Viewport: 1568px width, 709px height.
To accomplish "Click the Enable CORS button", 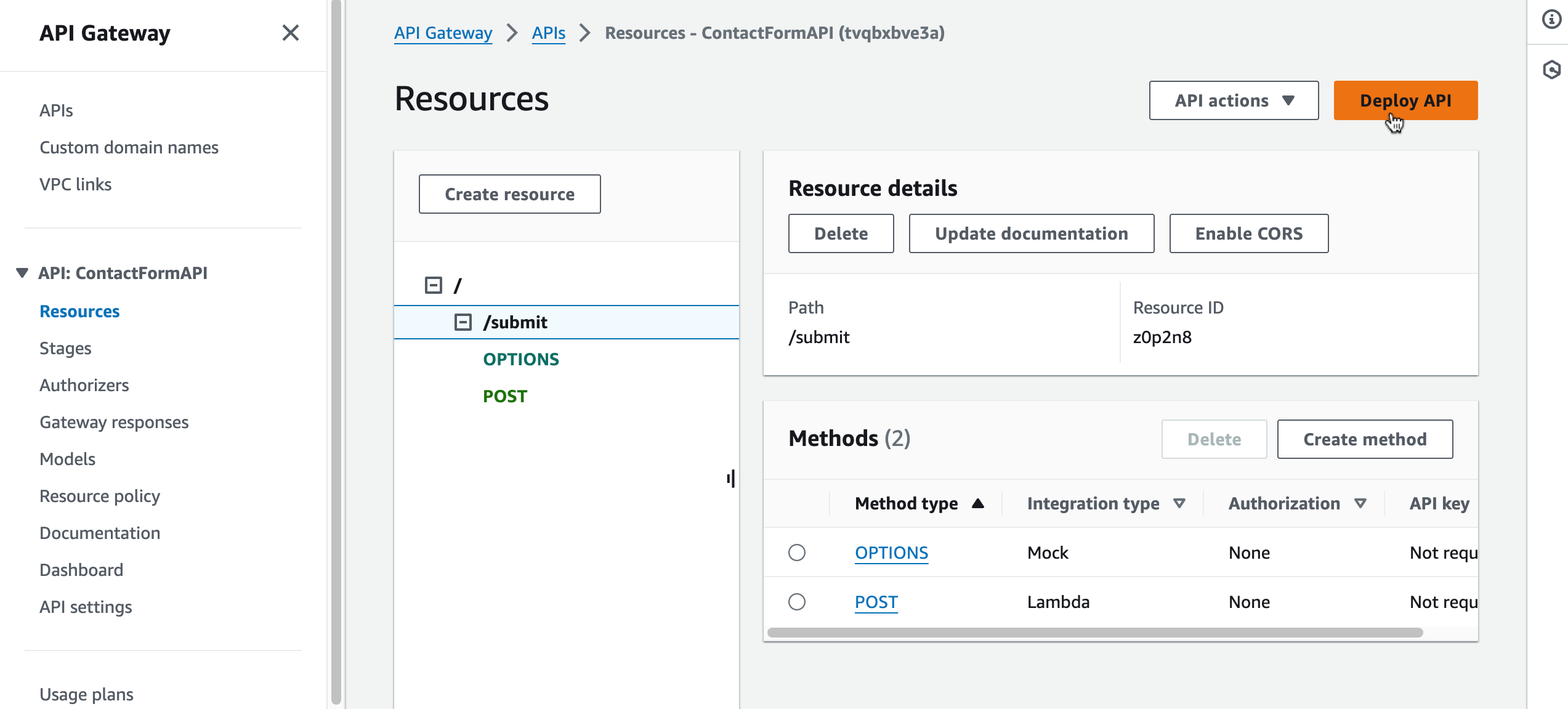I will coord(1248,233).
